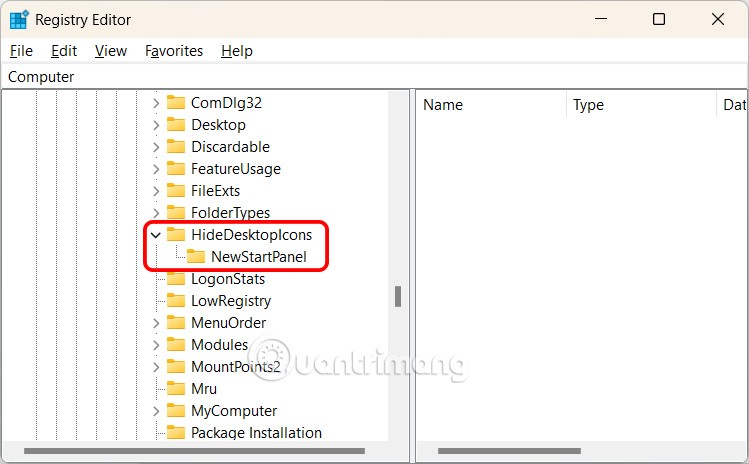Minimize the Registry Editor window
This screenshot has height=464, width=749.
click(601, 19)
